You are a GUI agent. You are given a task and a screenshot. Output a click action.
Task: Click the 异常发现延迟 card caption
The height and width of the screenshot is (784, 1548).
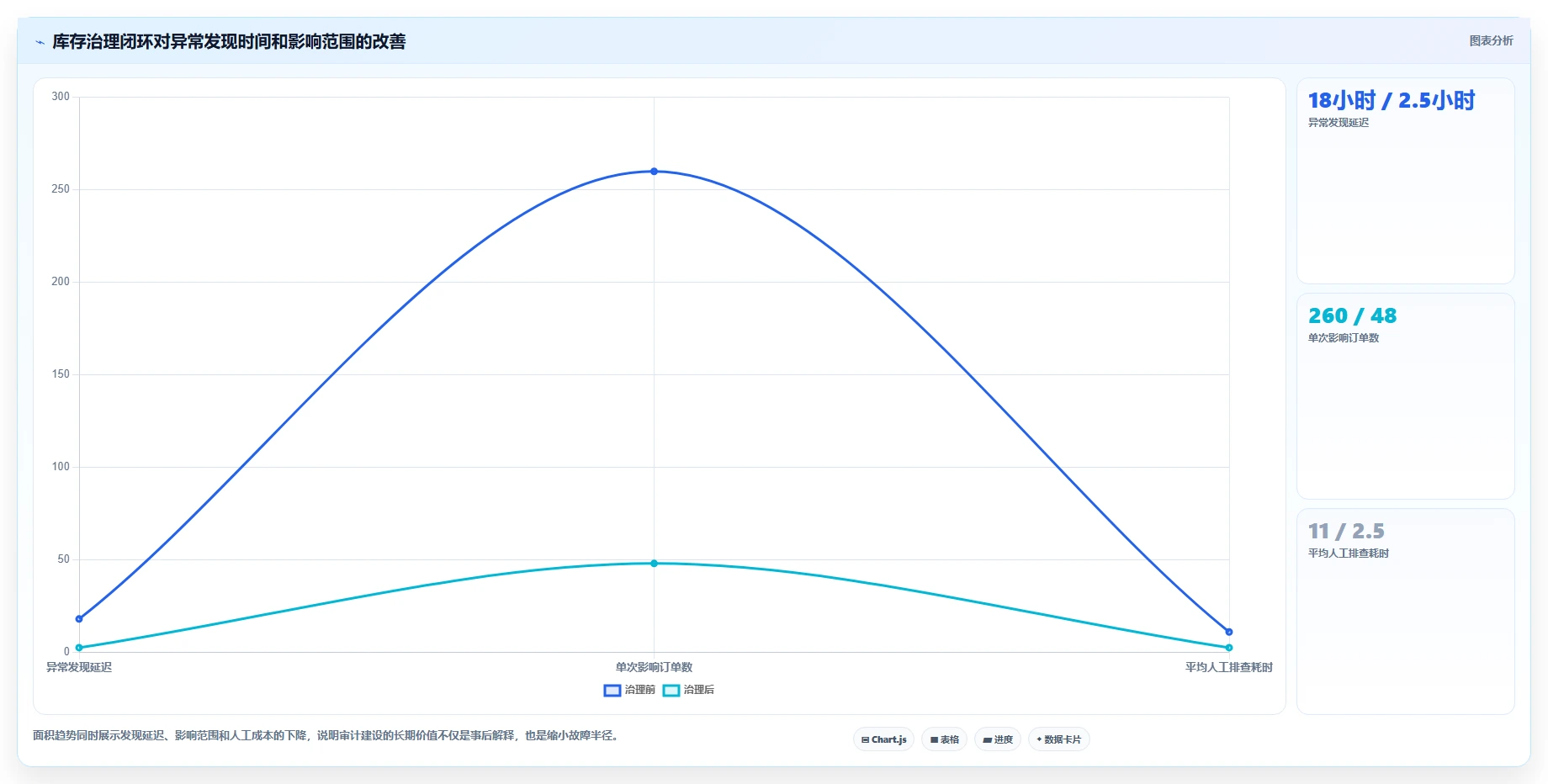tap(1339, 123)
